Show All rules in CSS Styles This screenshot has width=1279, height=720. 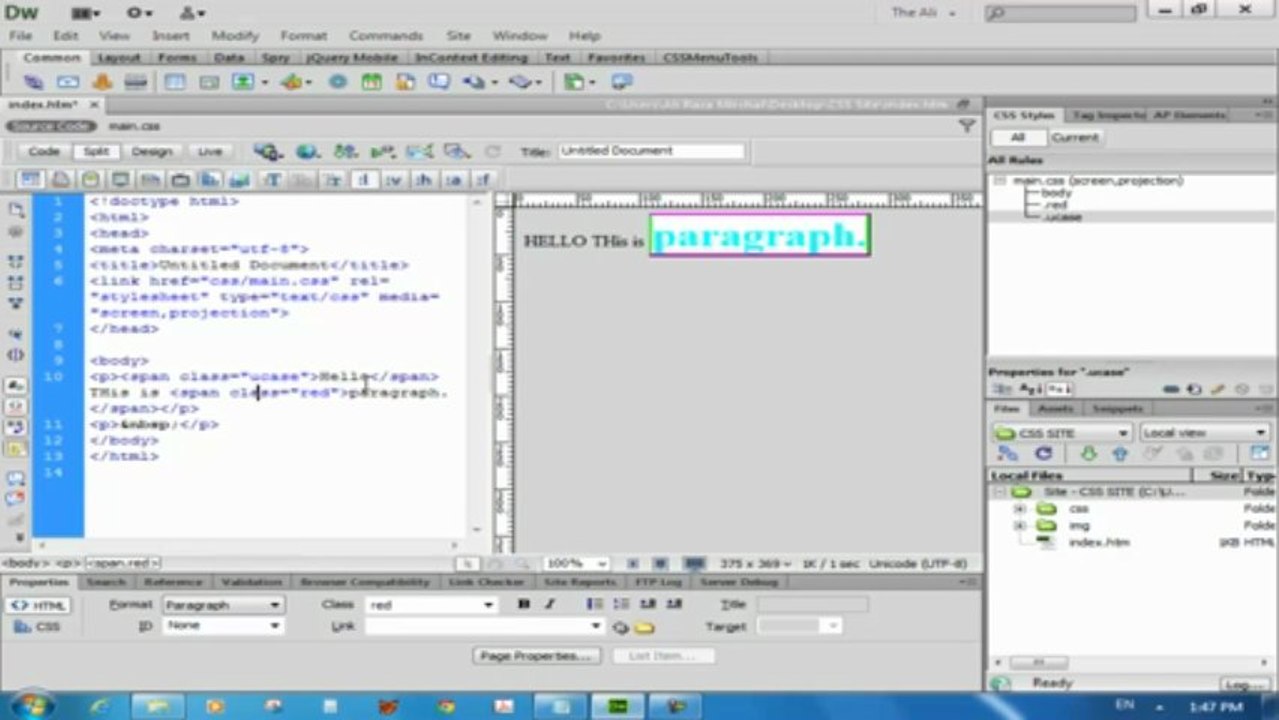tap(1017, 138)
